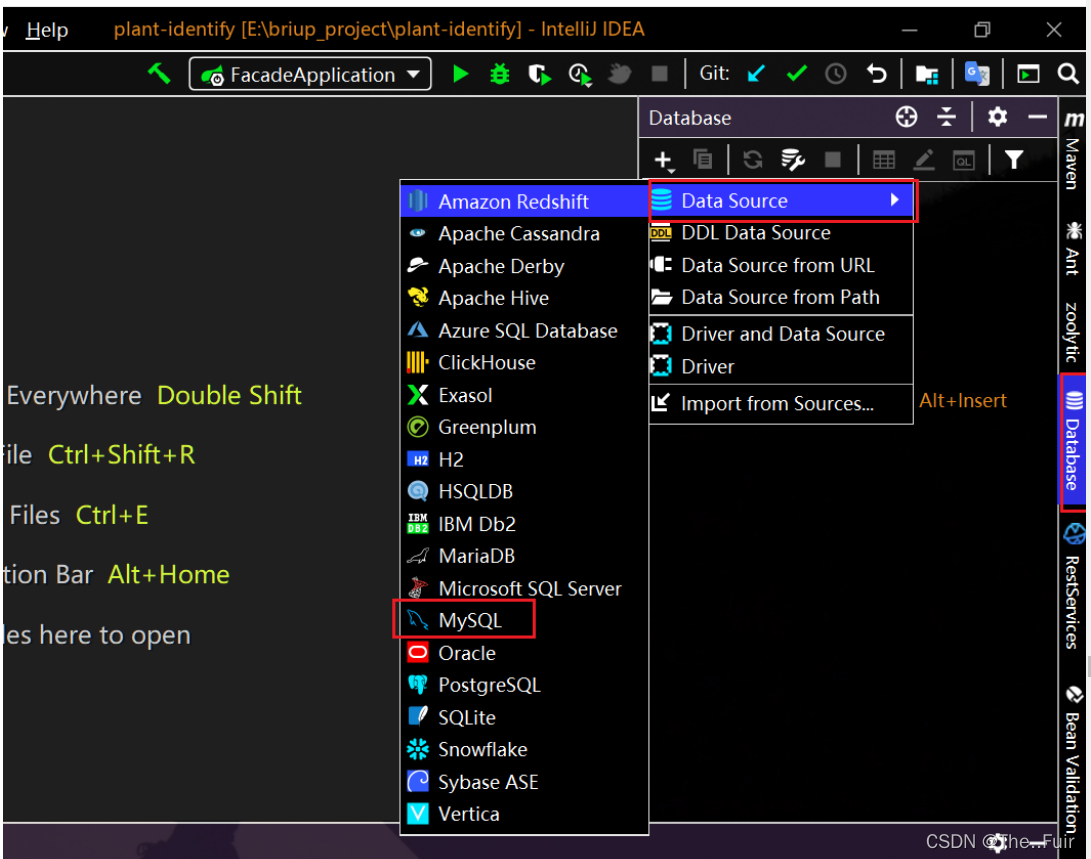Click the Run Anything toolbar icon
Viewport: 1091px width, 859px height.
click(x=1028, y=74)
